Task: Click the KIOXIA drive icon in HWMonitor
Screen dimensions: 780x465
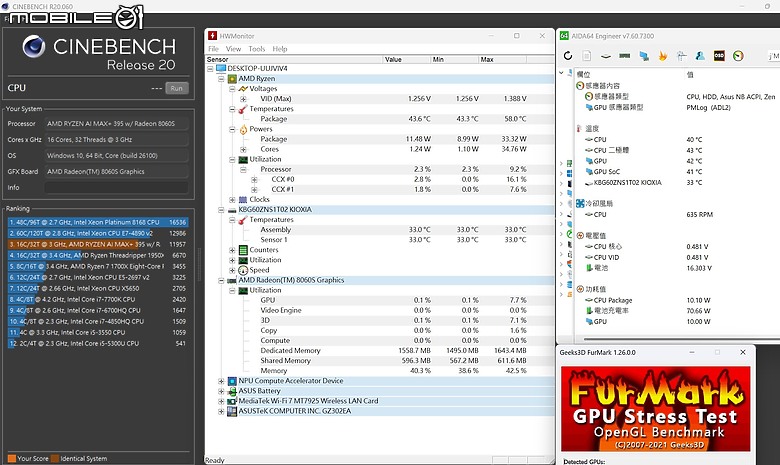Action: (x=232, y=210)
